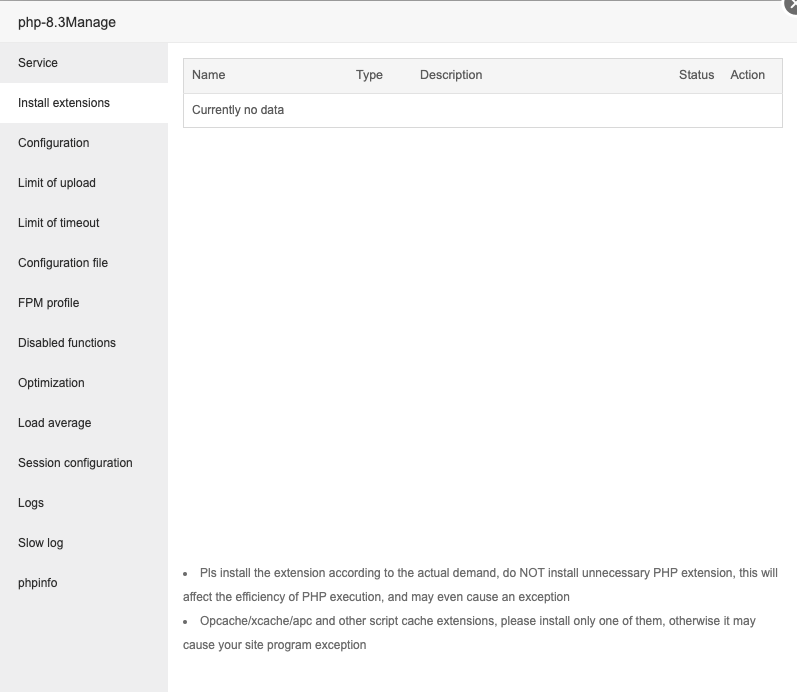Open Limit of timeout settings
This screenshot has height=692, width=797.
coord(59,223)
